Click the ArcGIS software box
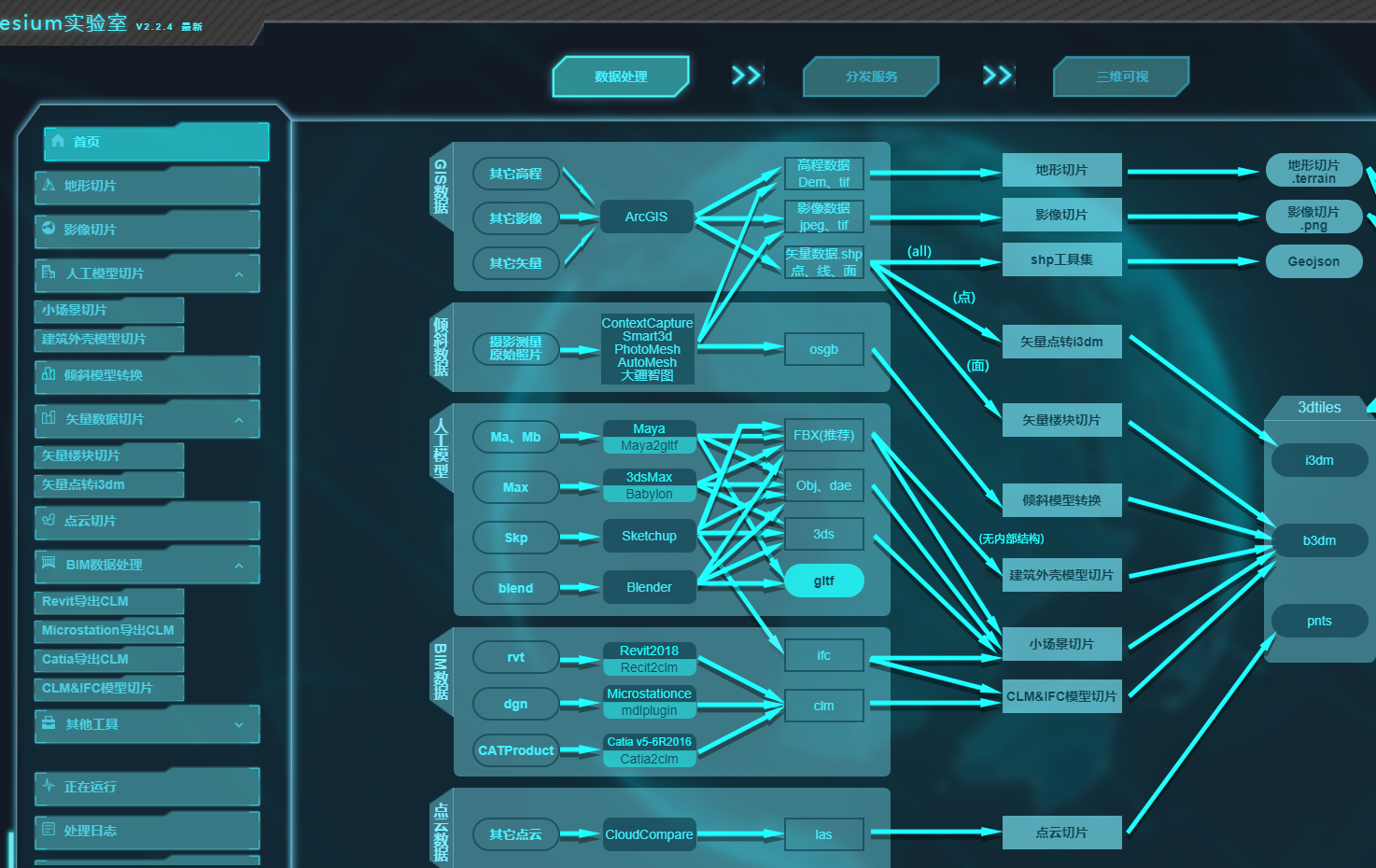Screen dimensions: 1376x868 646,217
